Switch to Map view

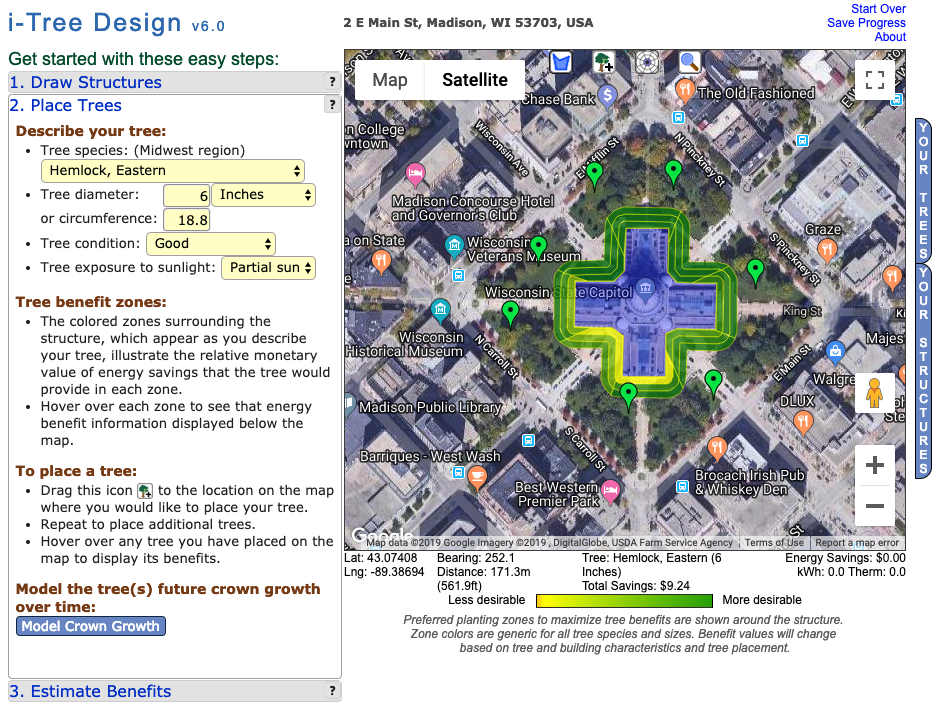389,80
